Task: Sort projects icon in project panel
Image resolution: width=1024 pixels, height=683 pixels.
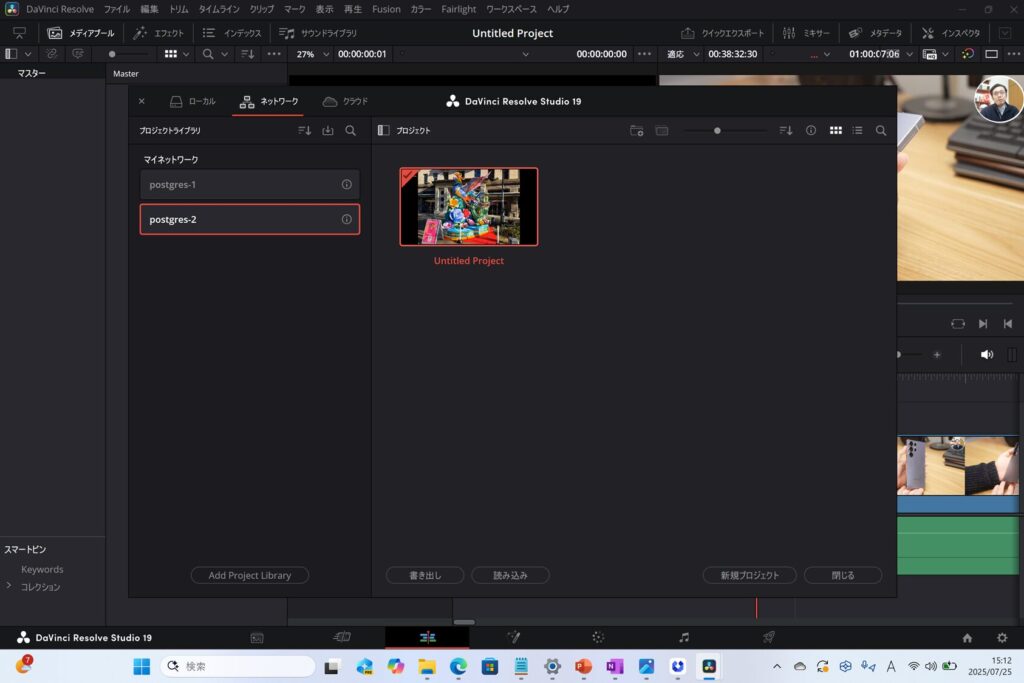Action: pos(786,131)
